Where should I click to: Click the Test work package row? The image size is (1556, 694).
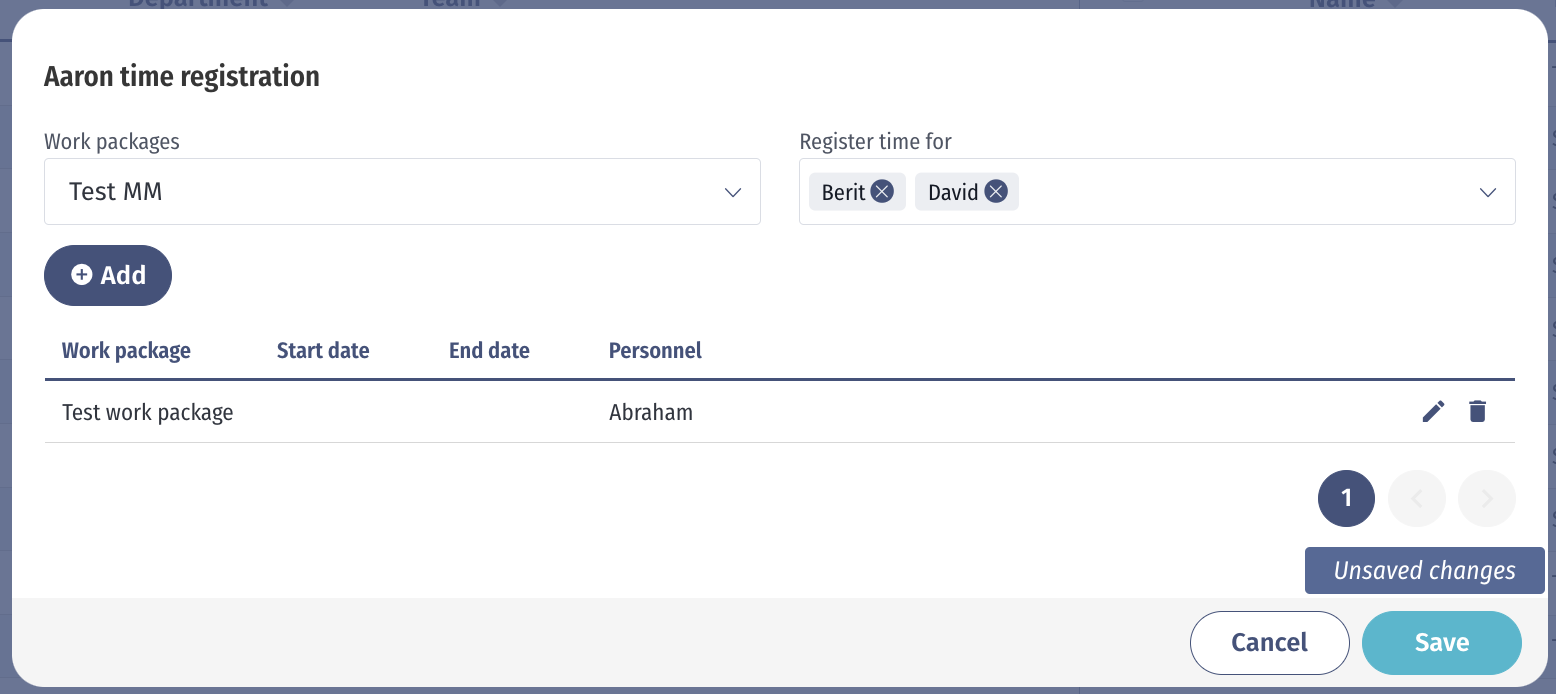148,412
